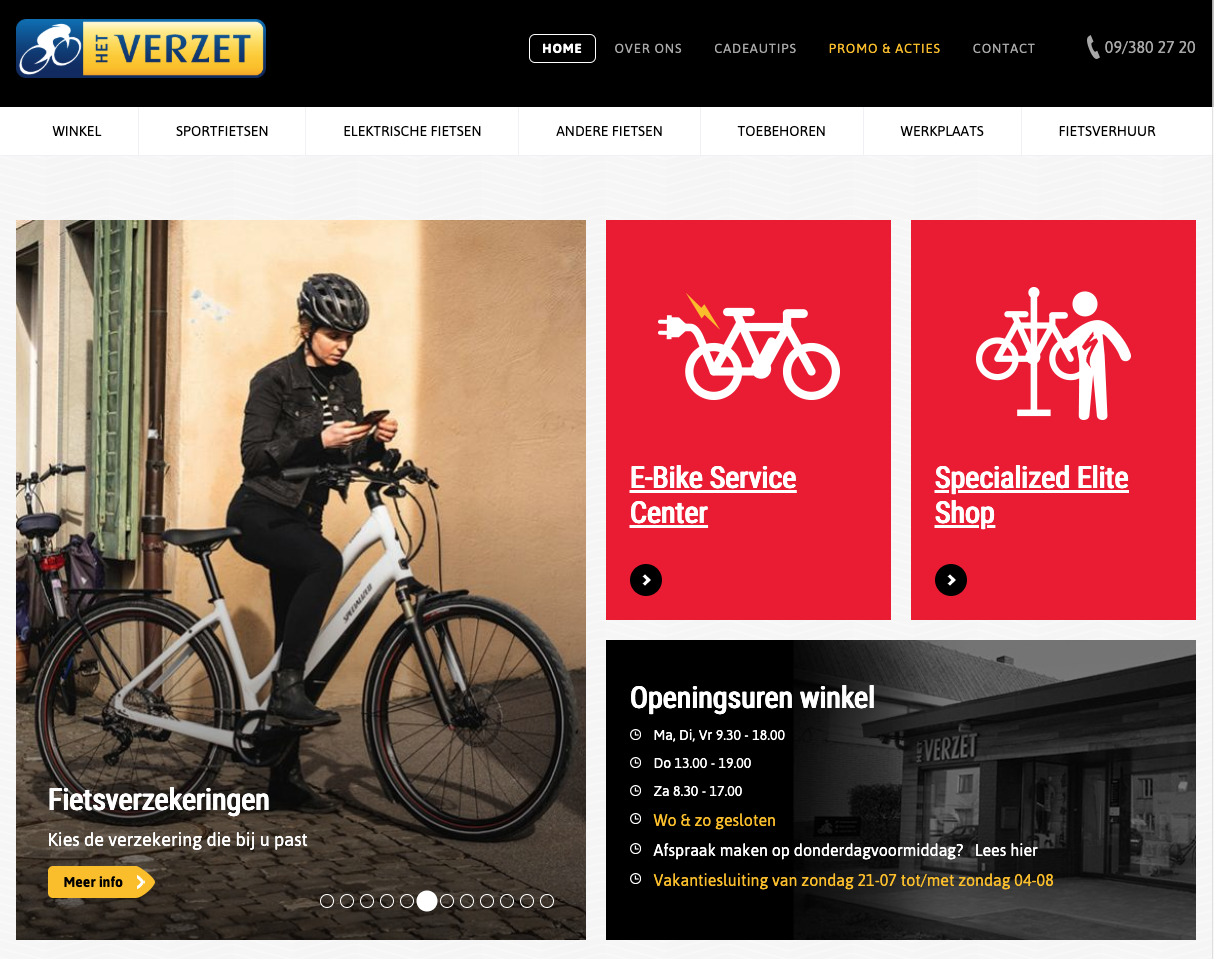Click clock icon next to Vakantiesluiting notice
The height and width of the screenshot is (959, 1214).
point(635,879)
